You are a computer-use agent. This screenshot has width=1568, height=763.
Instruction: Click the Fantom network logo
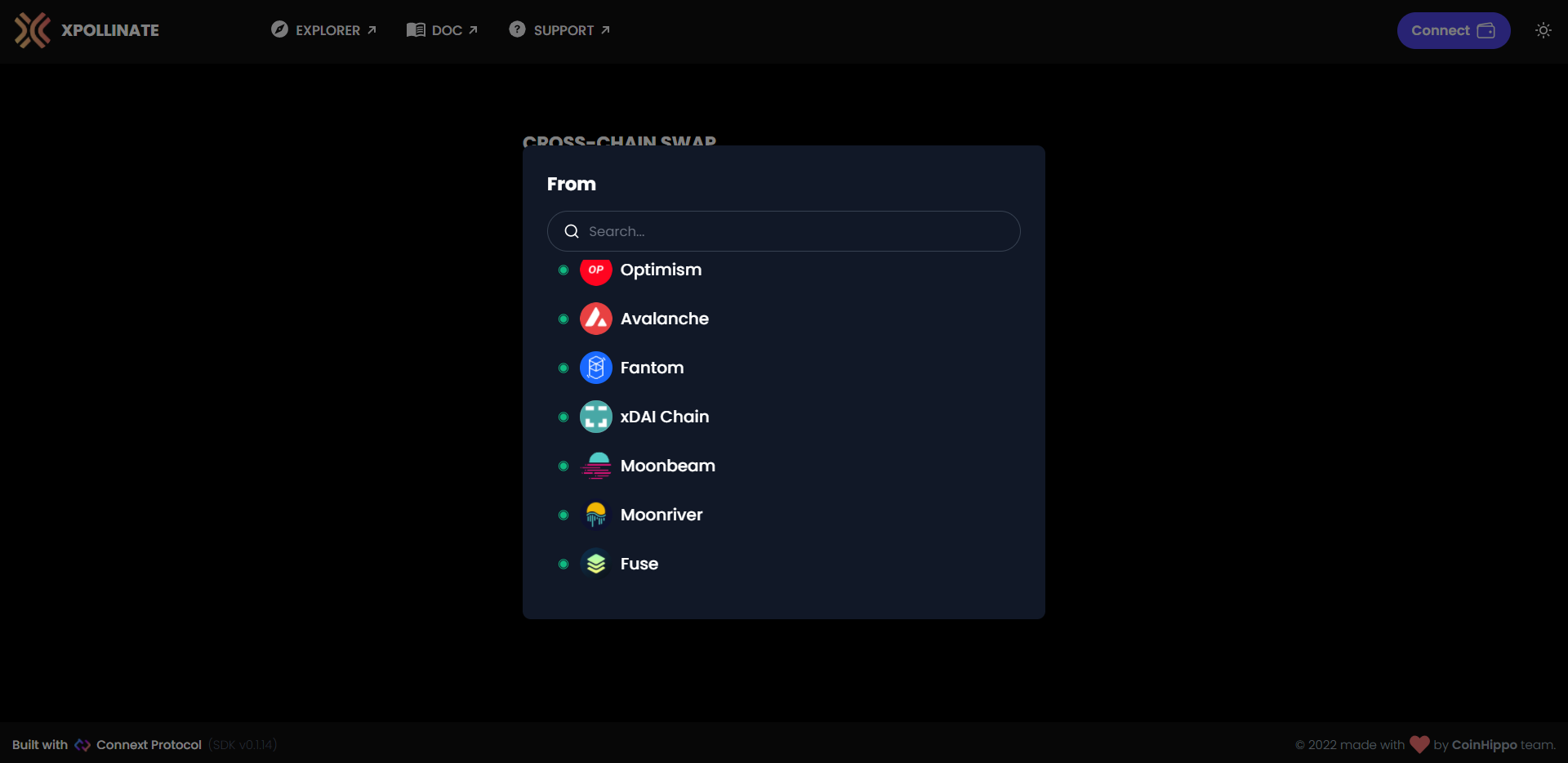click(596, 368)
